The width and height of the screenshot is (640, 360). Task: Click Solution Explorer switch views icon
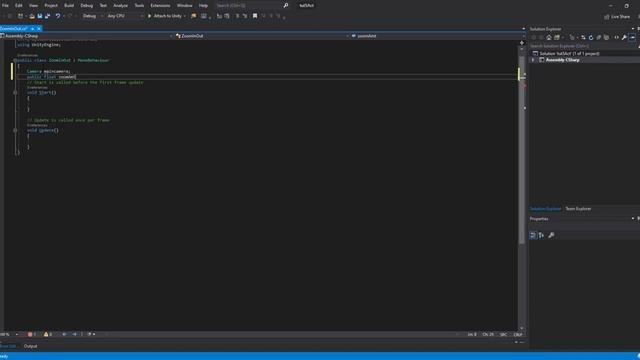pos(557,38)
